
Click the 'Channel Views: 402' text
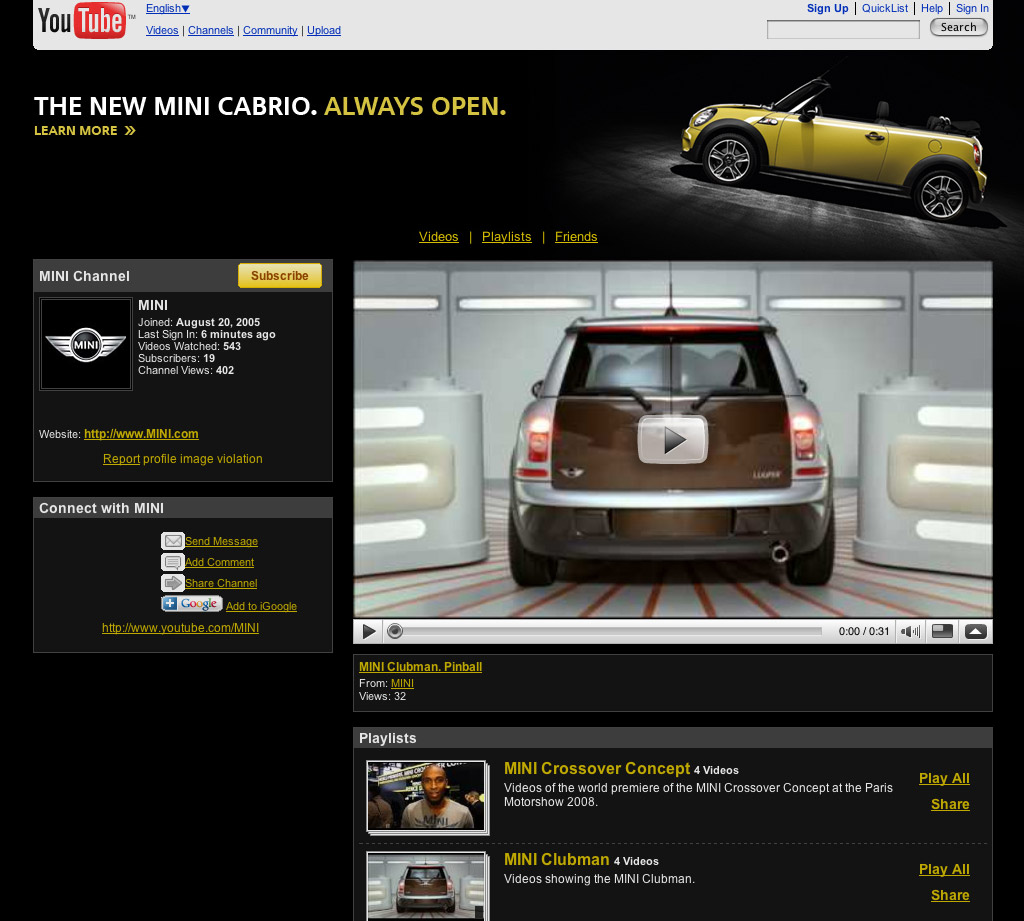(x=186, y=370)
